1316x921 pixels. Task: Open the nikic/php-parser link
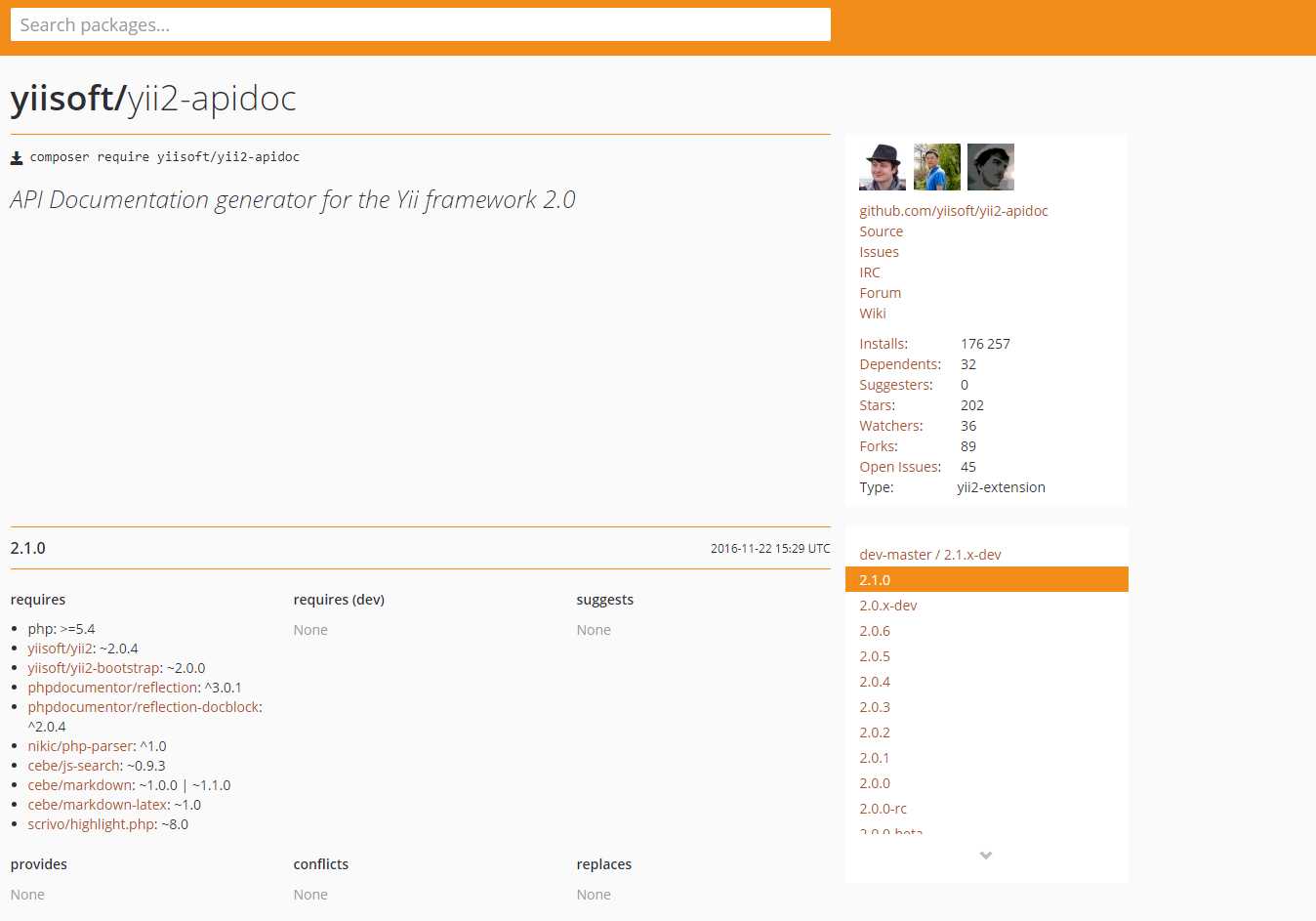[x=80, y=746]
